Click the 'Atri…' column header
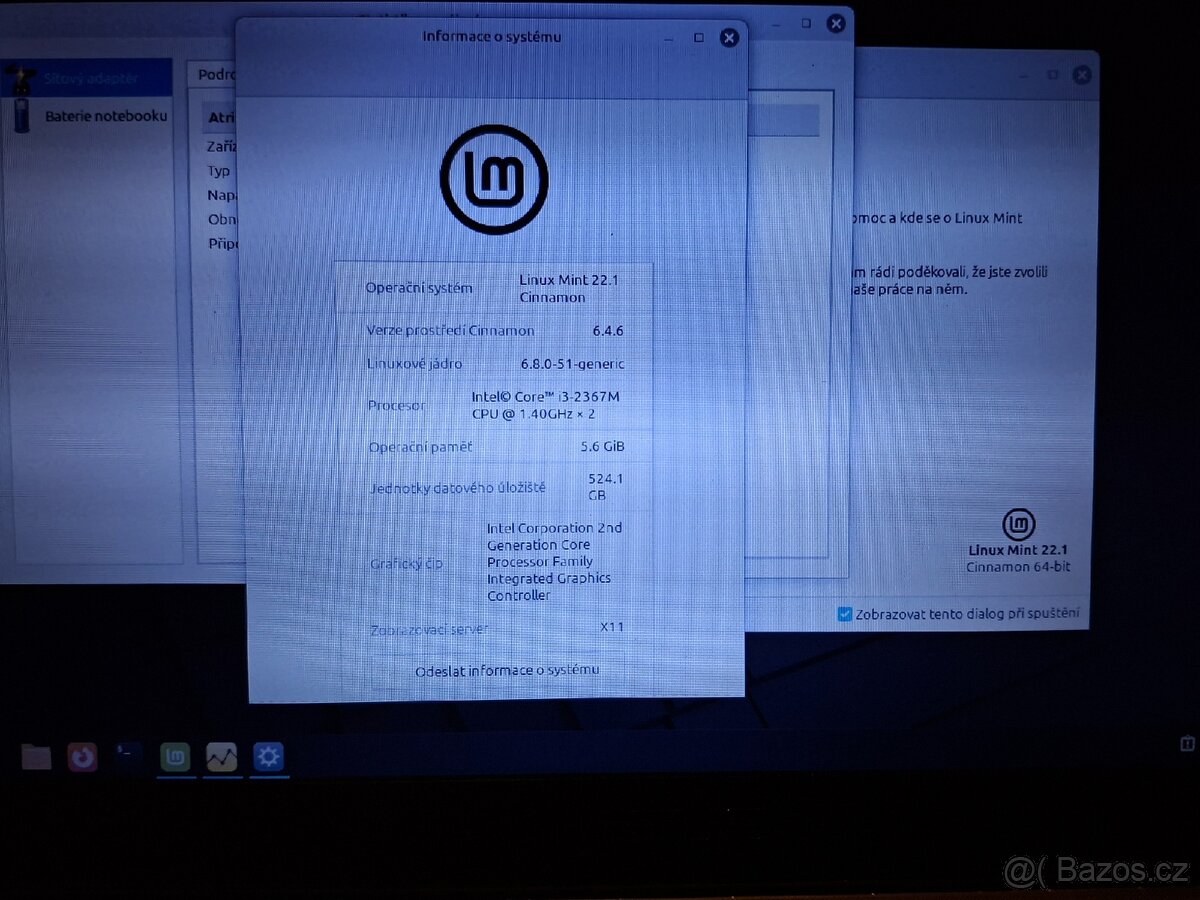 (x=220, y=118)
